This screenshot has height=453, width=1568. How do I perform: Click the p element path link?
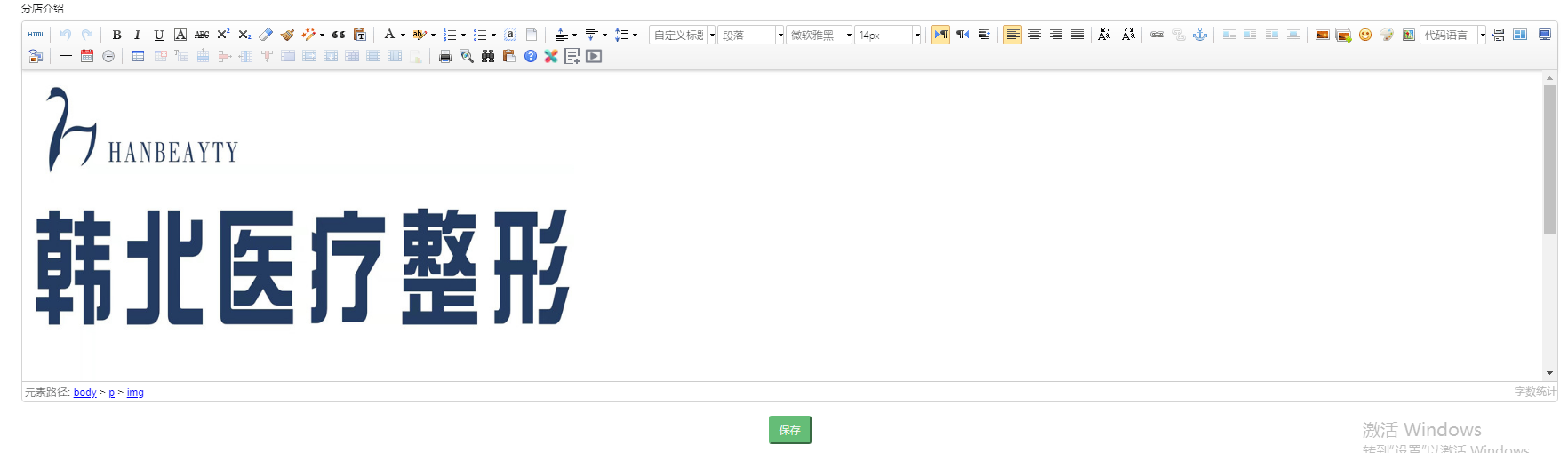point(112,393)
